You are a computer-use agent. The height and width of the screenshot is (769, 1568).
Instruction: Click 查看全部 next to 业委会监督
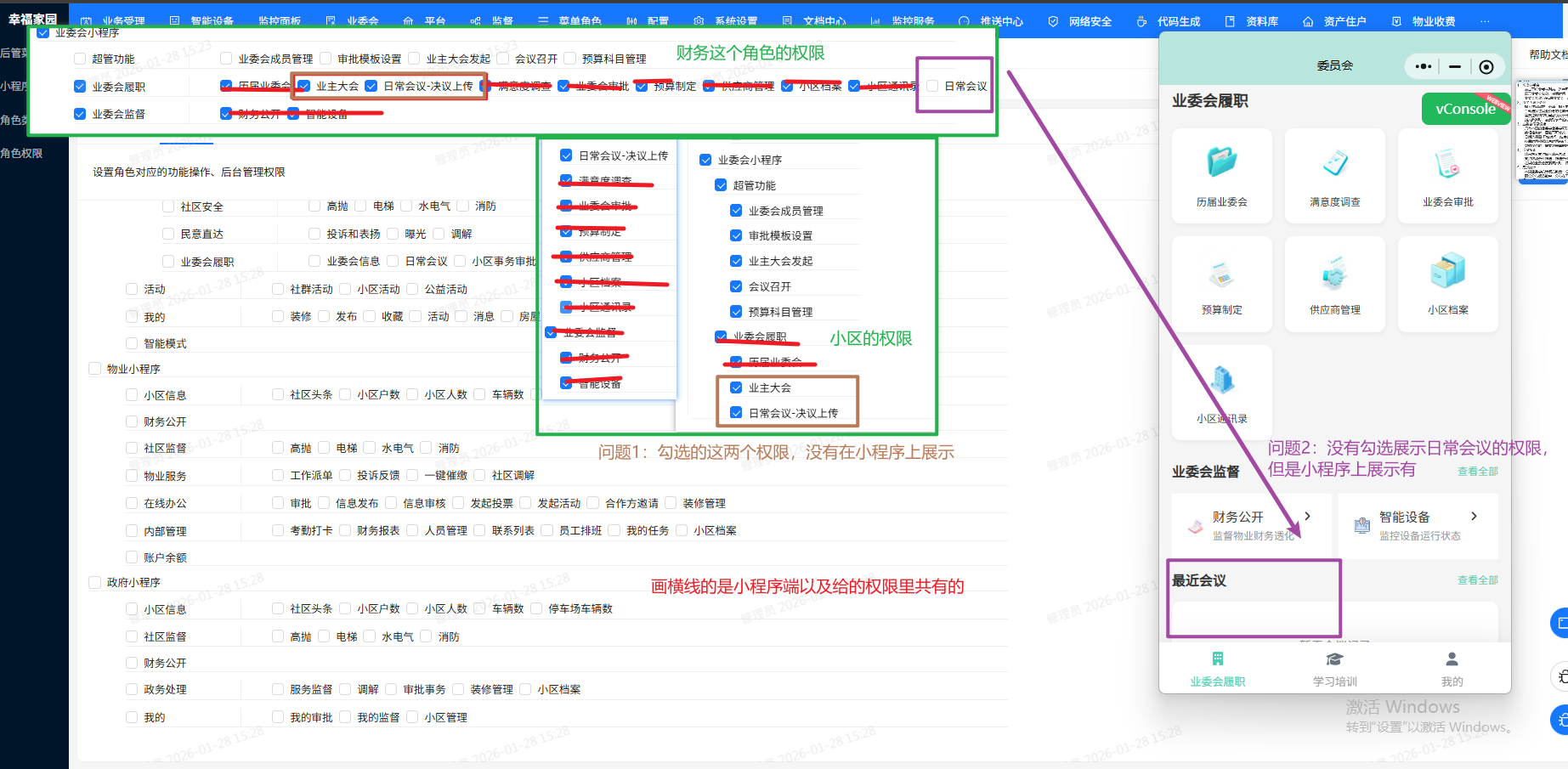(x=1477, y=471)
